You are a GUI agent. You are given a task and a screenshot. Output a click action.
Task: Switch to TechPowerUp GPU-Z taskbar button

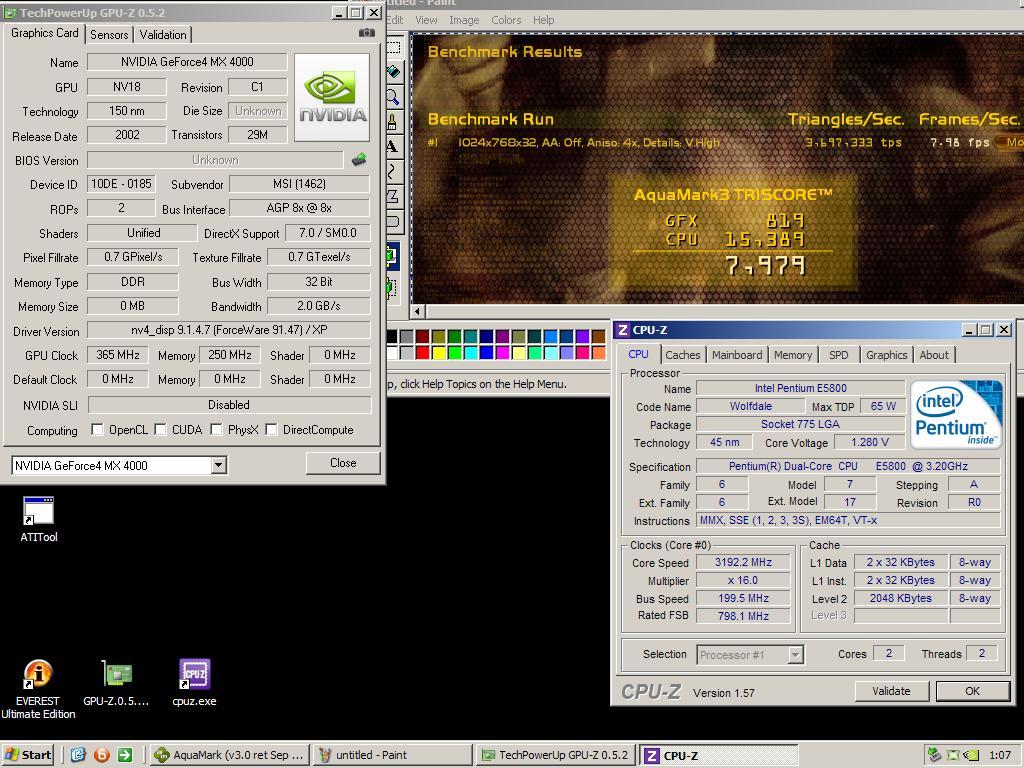point(556,755)
